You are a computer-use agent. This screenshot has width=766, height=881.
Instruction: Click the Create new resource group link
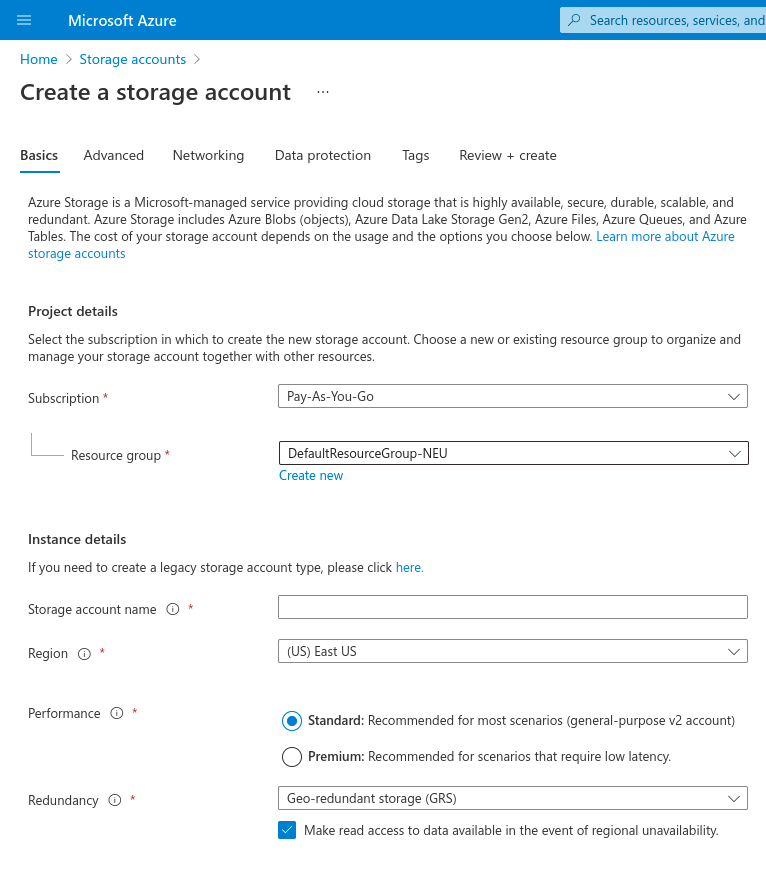(311, 476)
